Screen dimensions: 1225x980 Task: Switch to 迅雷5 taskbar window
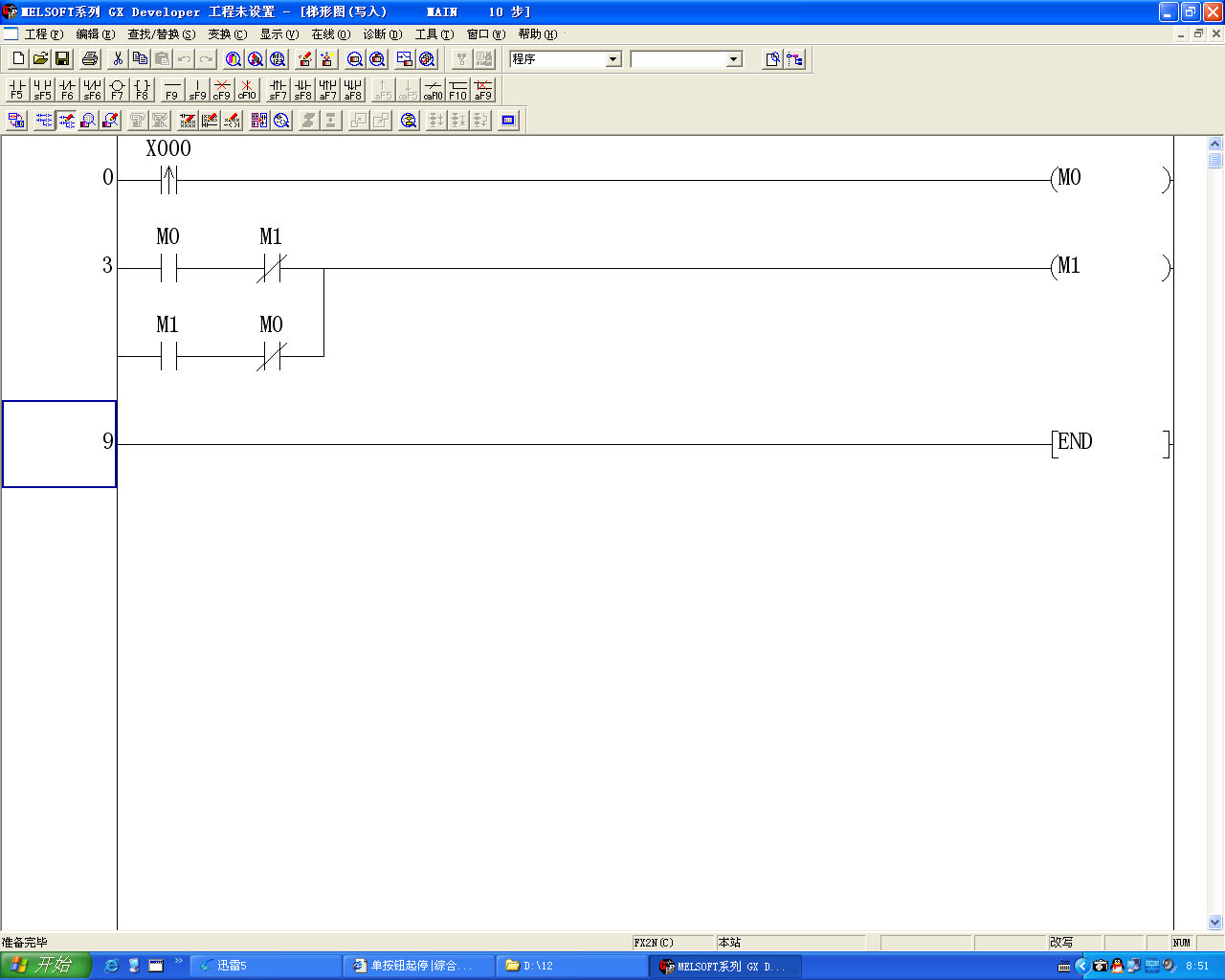pyautogui.click(x=265, y=966)
